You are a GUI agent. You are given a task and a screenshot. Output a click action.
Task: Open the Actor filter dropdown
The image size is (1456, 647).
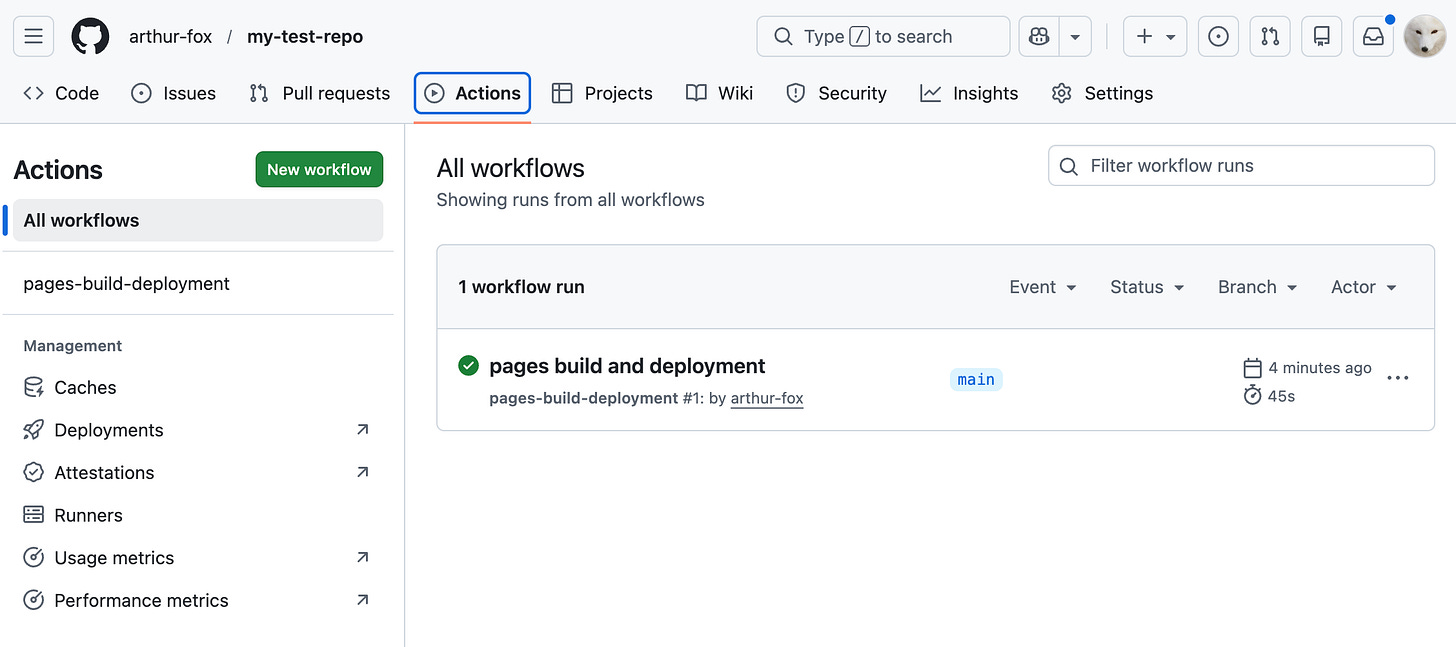coord(1363,287)
